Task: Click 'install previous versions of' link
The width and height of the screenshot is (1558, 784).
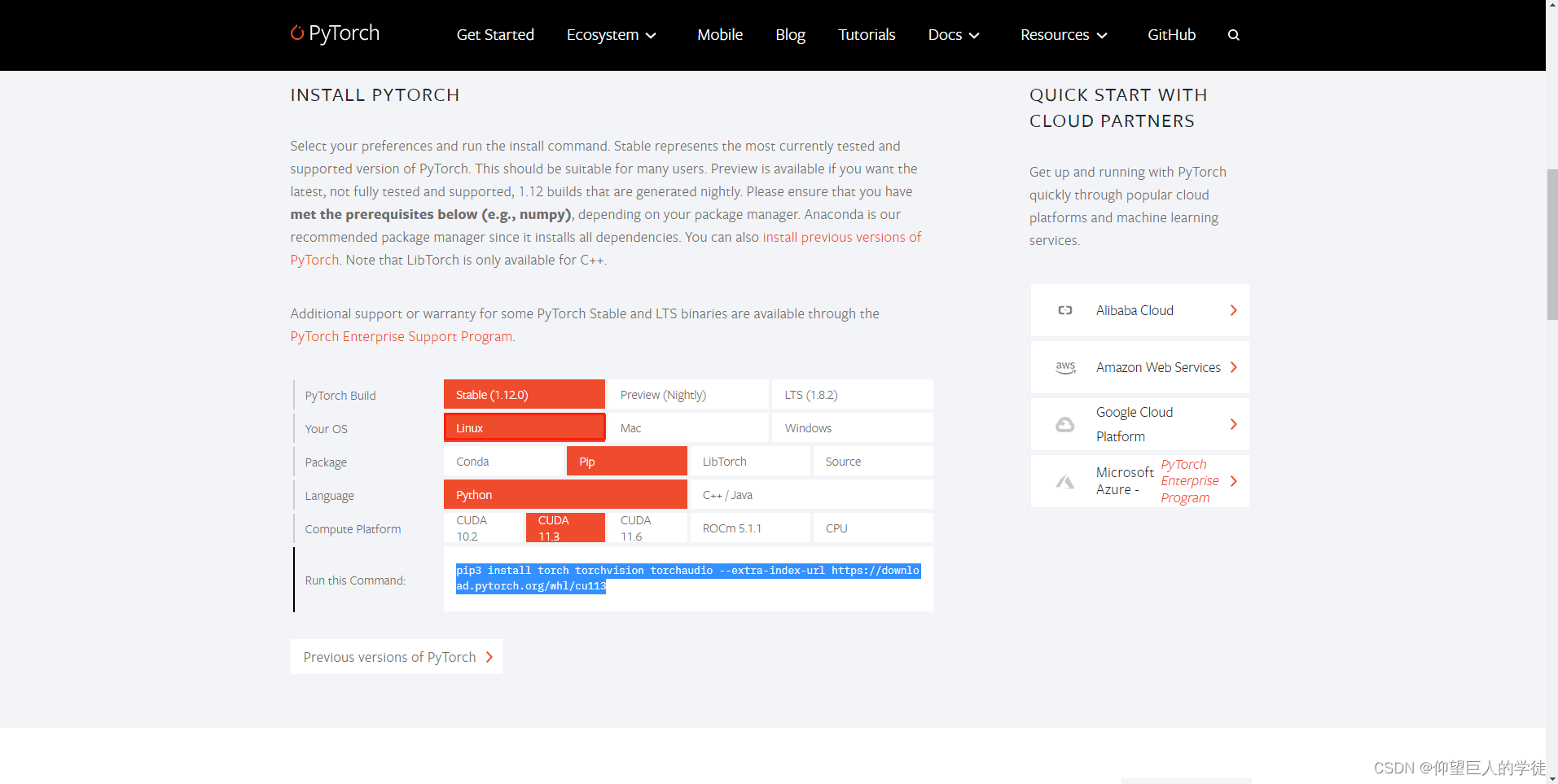Action: click(x=842, y=237)
